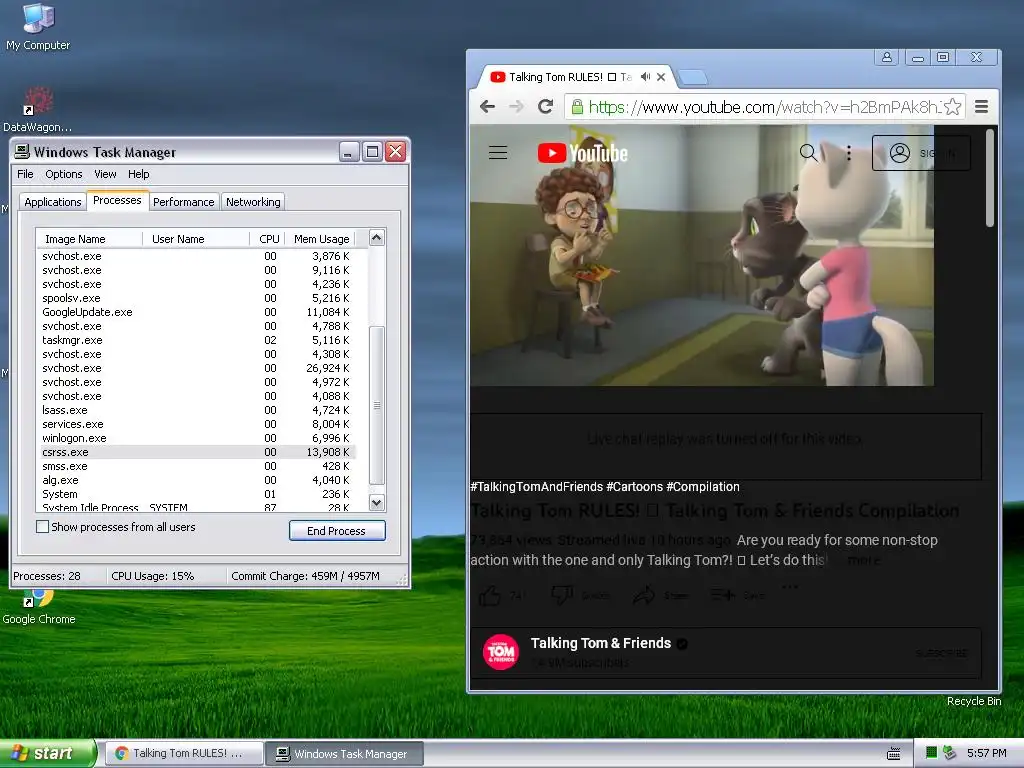Sort processes by CPU column

tap(268, 239)
